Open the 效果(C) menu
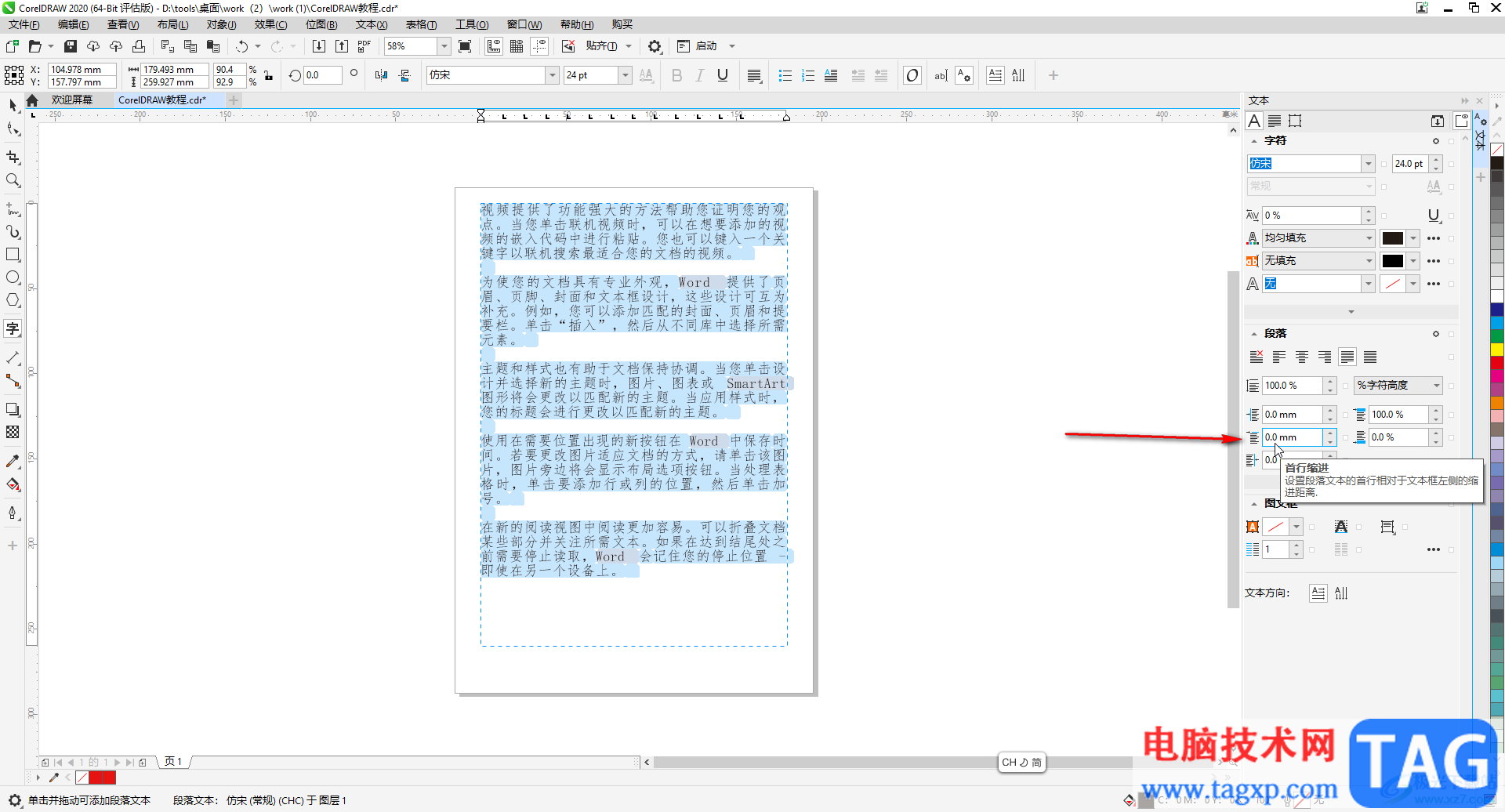Viewport: 1505px width, 812px height. click(x=270, y=25)
